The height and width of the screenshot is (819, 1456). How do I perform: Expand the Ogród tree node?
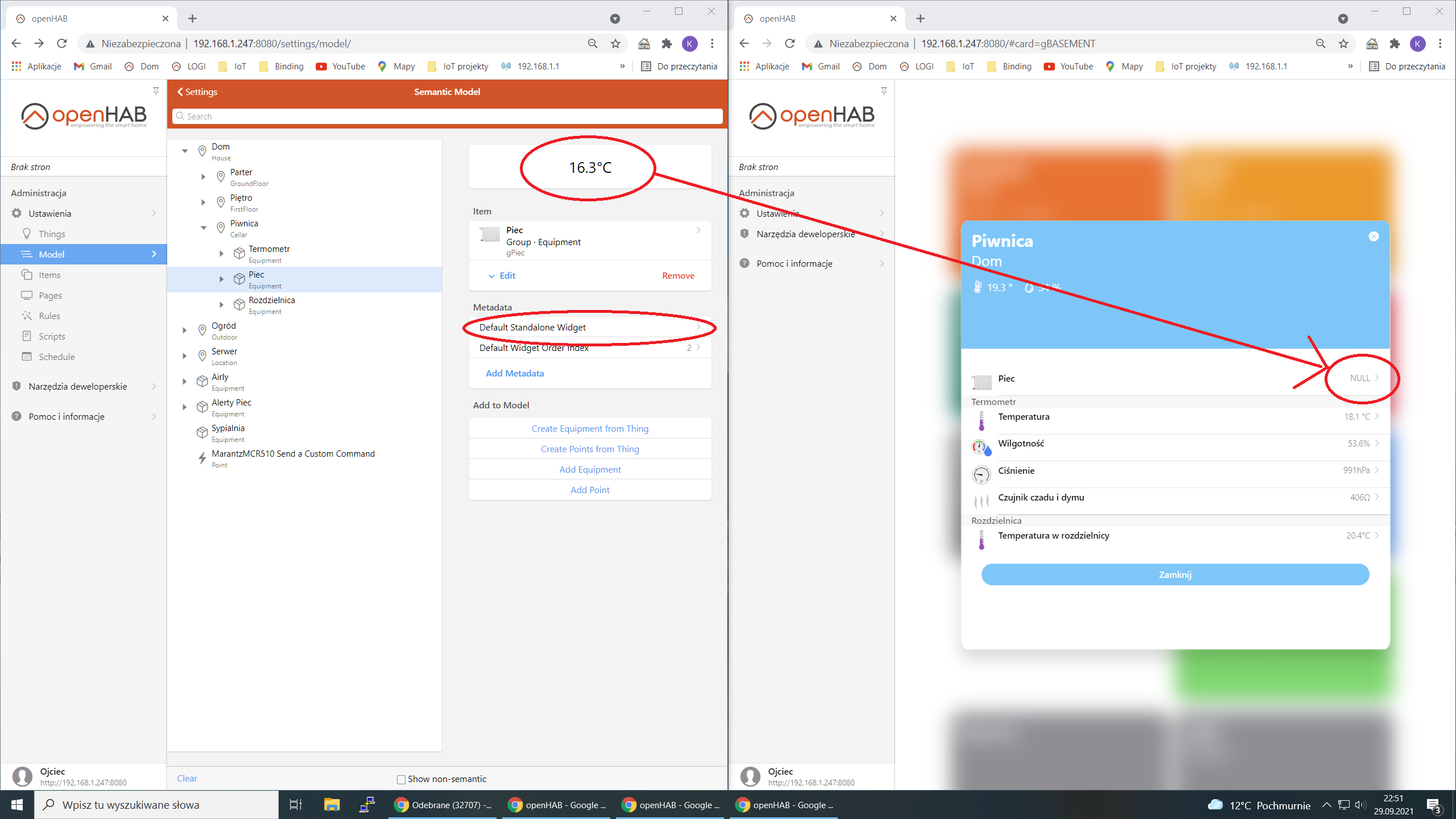point(184,330)
